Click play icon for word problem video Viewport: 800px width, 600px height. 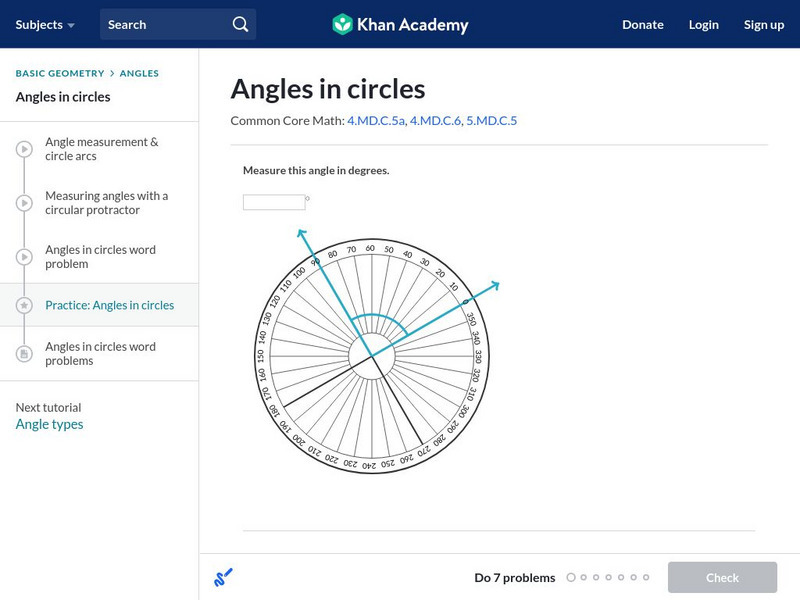click(24, 257)
